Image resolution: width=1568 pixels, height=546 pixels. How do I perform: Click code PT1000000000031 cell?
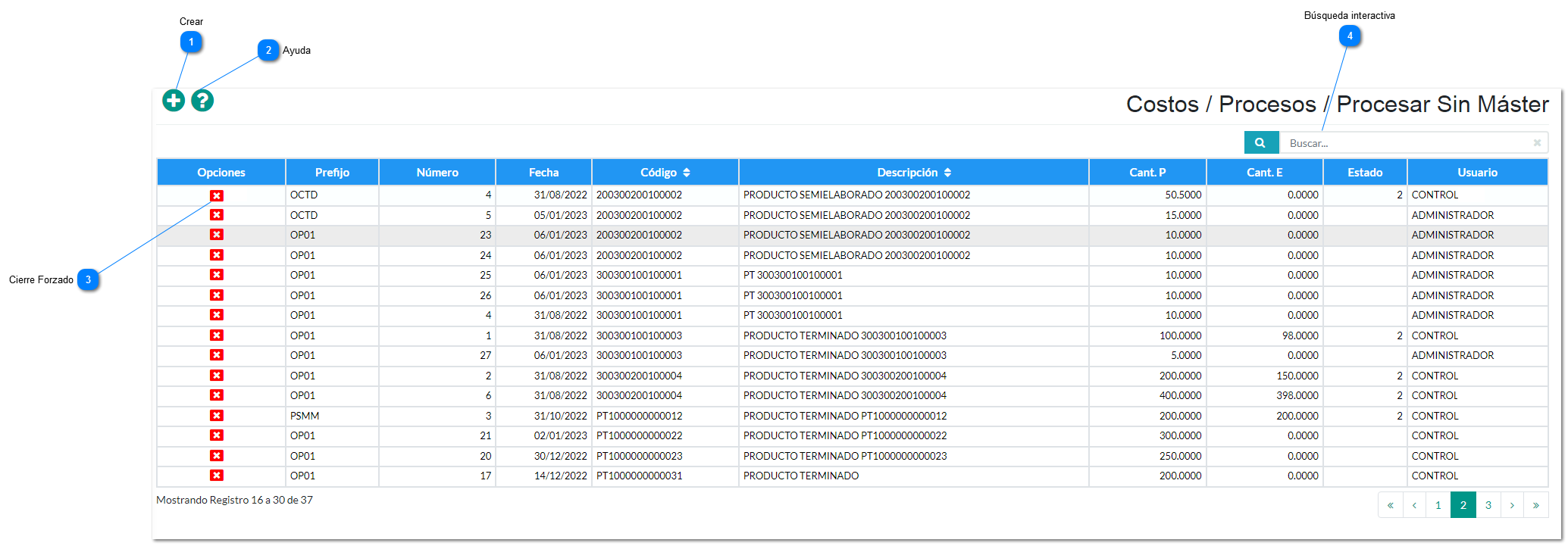point(665,476)
